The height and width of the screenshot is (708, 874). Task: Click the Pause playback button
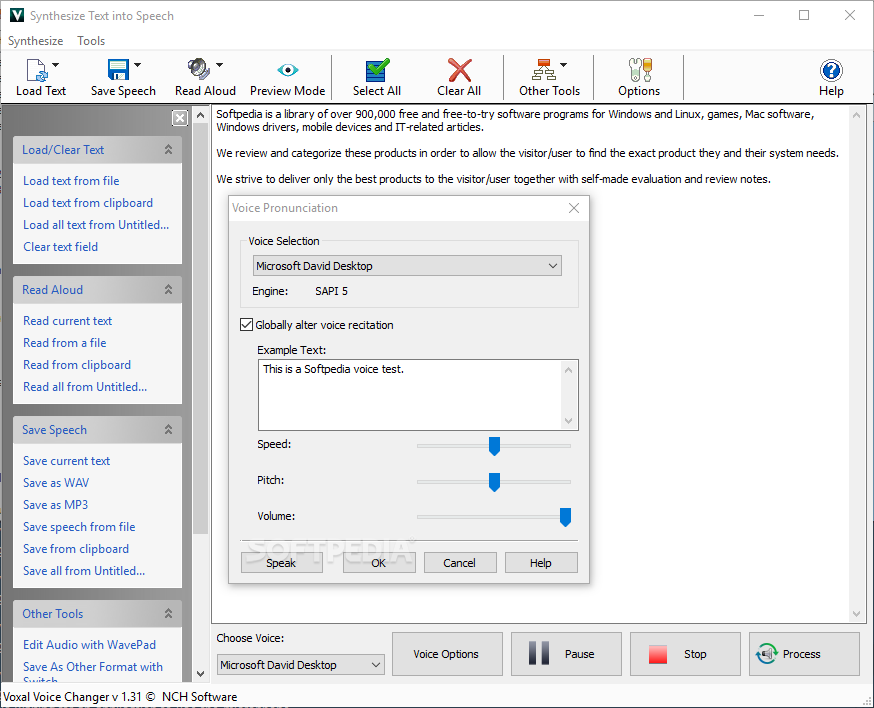coord(566,654)
